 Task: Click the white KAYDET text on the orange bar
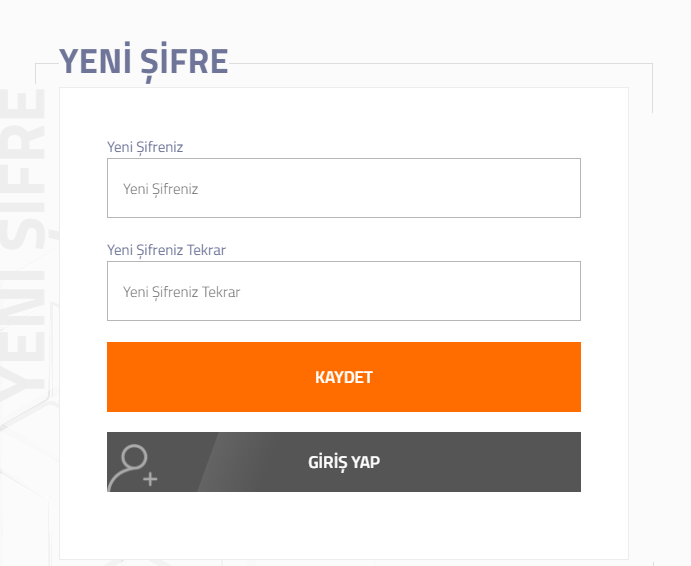(x=344, y=377)
